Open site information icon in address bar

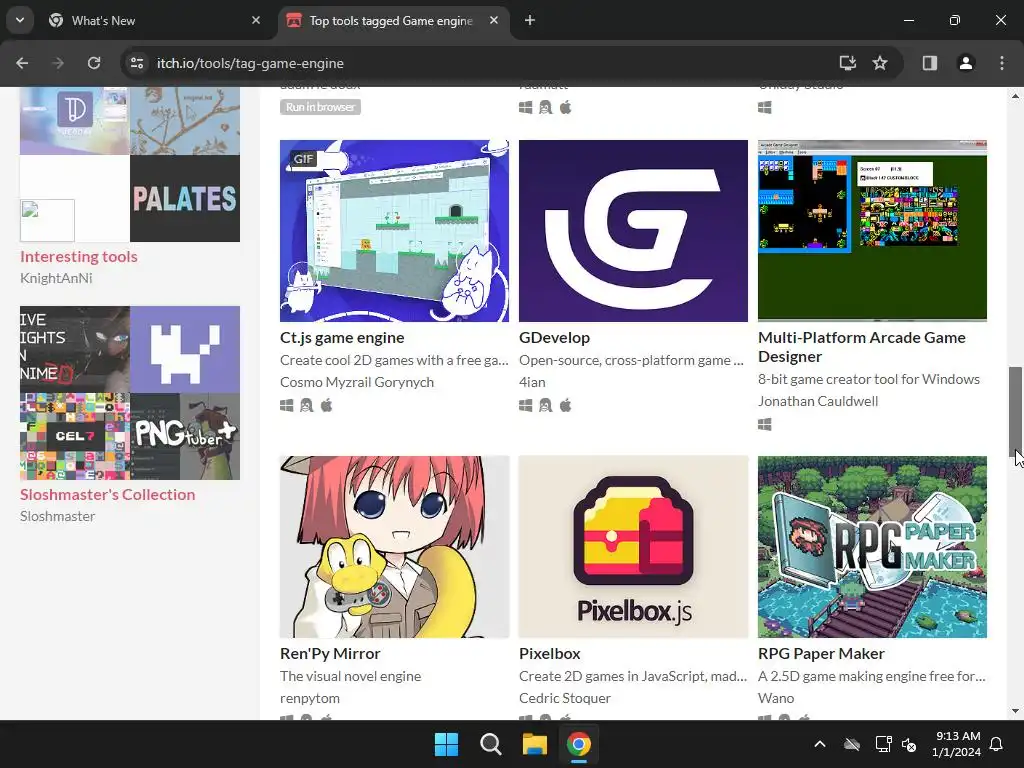[137, 63]
